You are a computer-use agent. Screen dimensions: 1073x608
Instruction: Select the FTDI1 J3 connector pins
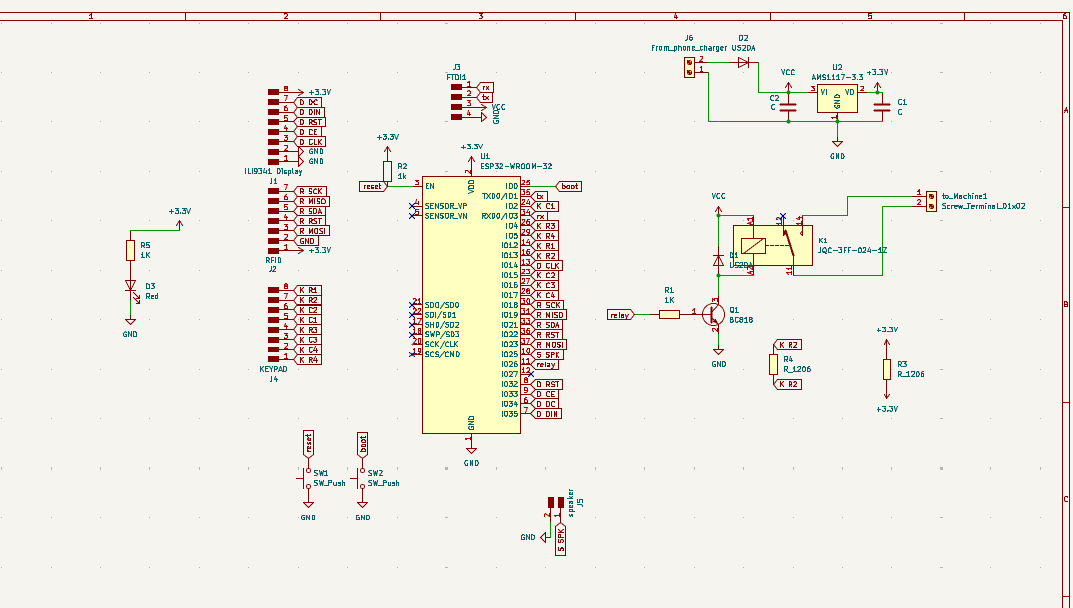pyautogui.click(x=456, y=102)
